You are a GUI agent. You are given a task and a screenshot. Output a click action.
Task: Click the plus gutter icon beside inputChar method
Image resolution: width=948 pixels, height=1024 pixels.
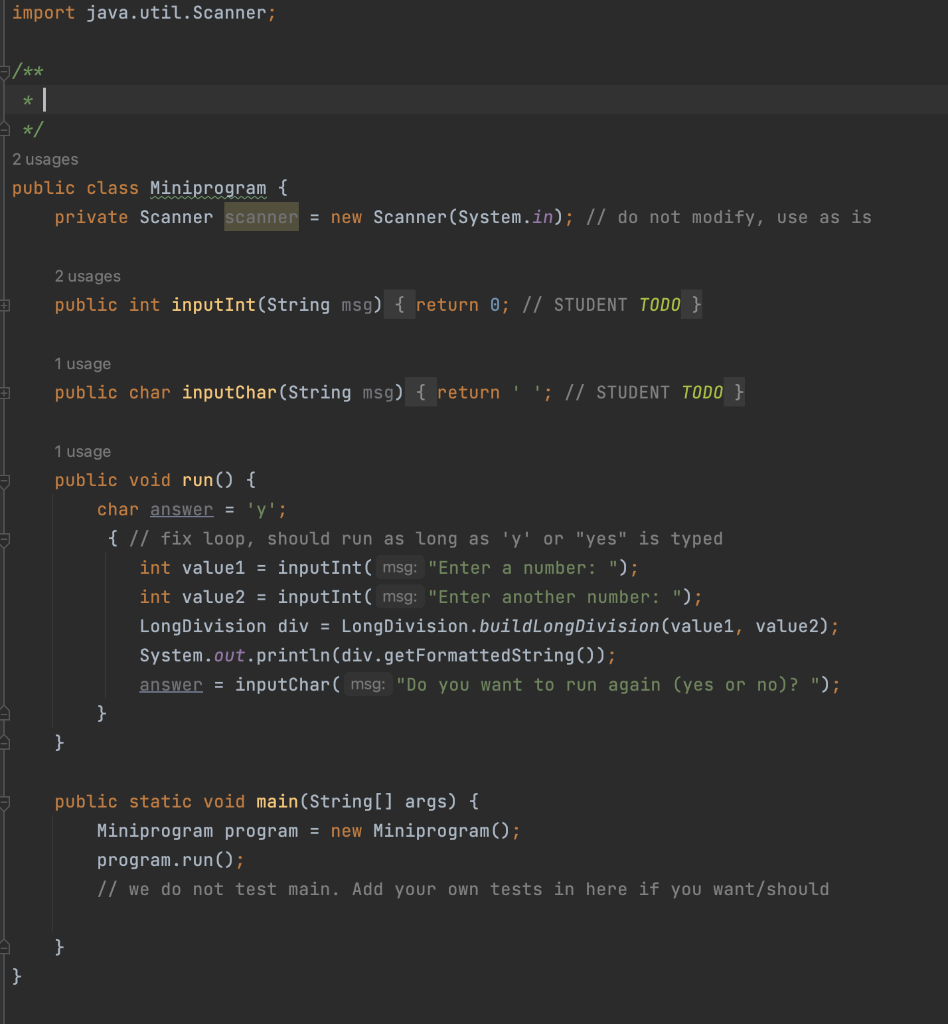[6, 392]
